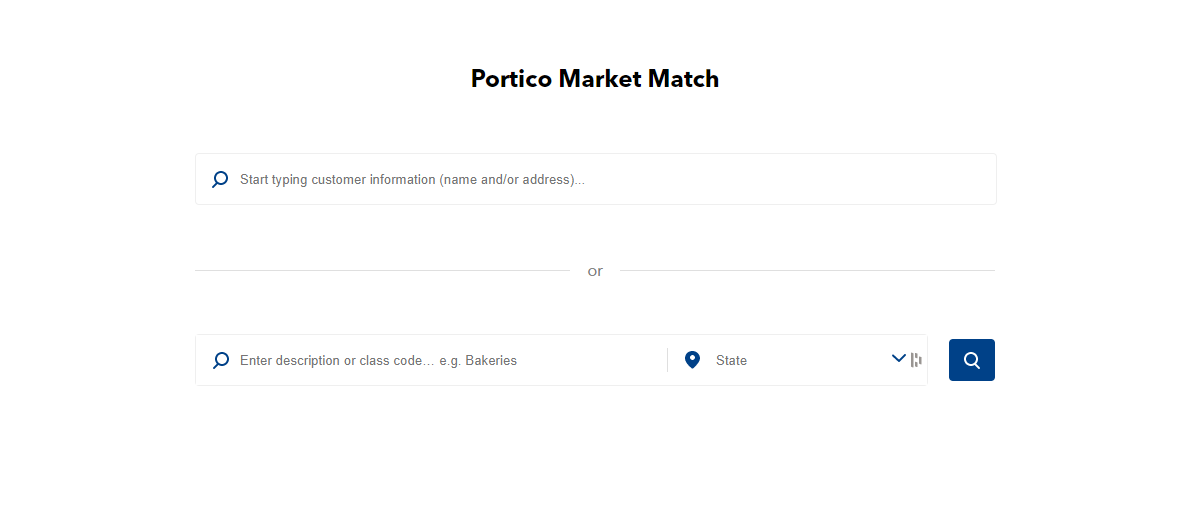Open the State selection combo box
Screen dimensions: 1195x524
[x=800, y=360]
